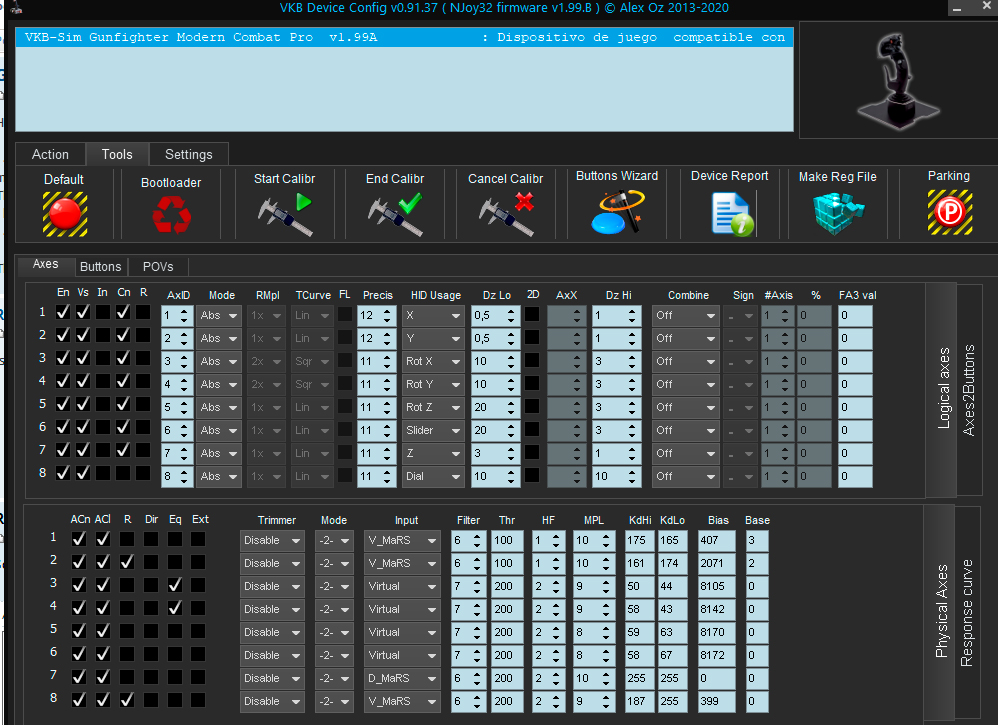The image size is (998, 725).
Task: Open Mode dropdown for logical axis 1
Action: pos(219,315)
